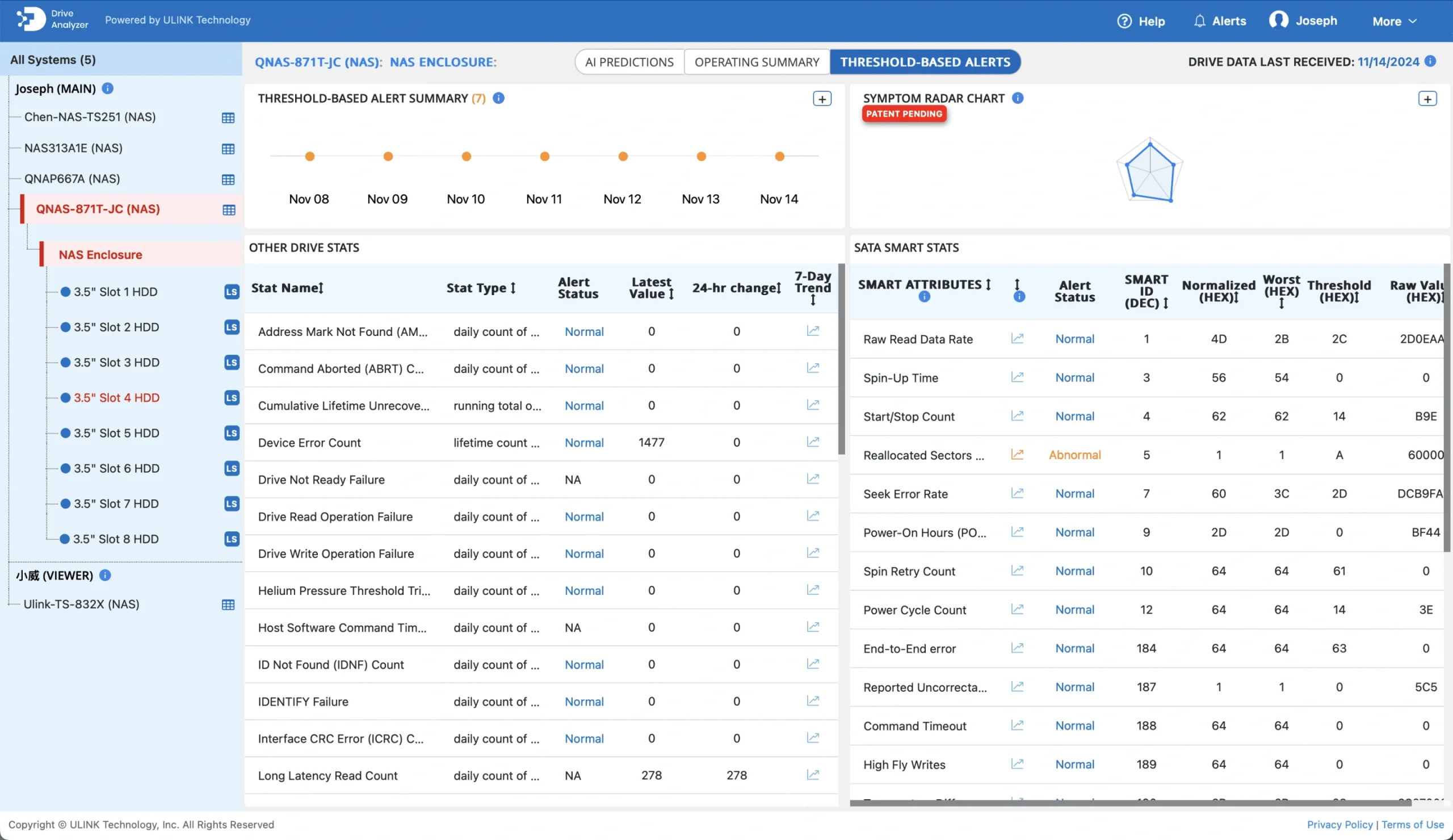Screen dimensions: 1453x840
Task: Click the info icon beside Threshold-Based Alert Summary
Action: click(498, 98)
